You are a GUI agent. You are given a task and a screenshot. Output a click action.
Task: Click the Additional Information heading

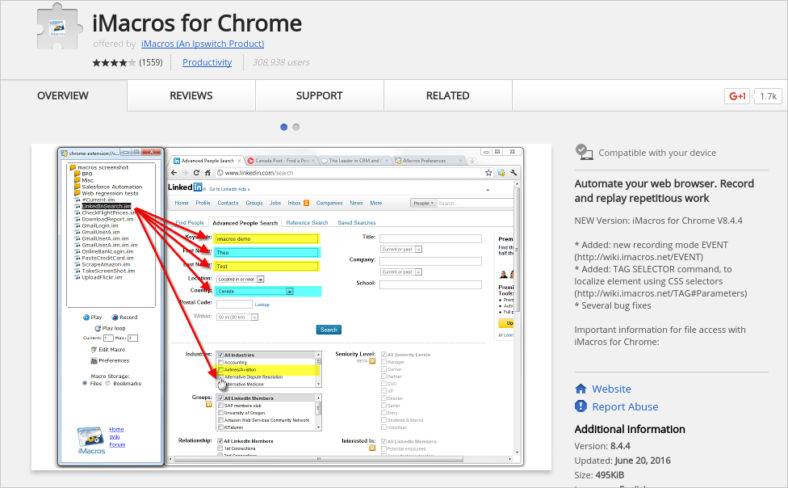pyautogui.click(x=630, y=429)
